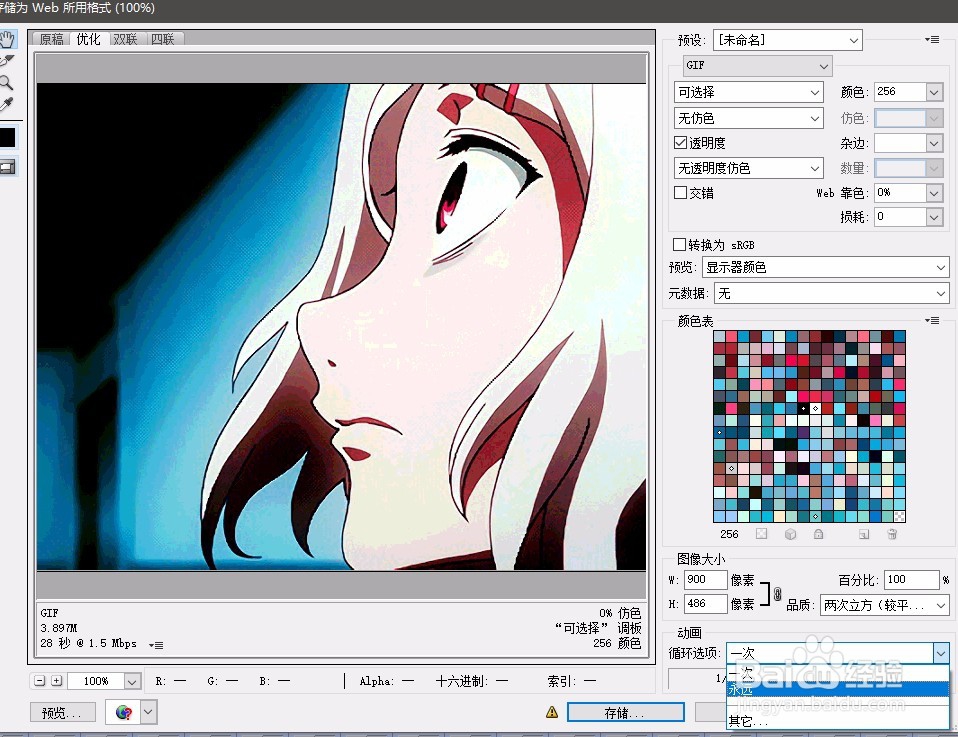Click the 百分比 percent field showing 100
This screenshot has width=958, height=737.
pos(912,579)
